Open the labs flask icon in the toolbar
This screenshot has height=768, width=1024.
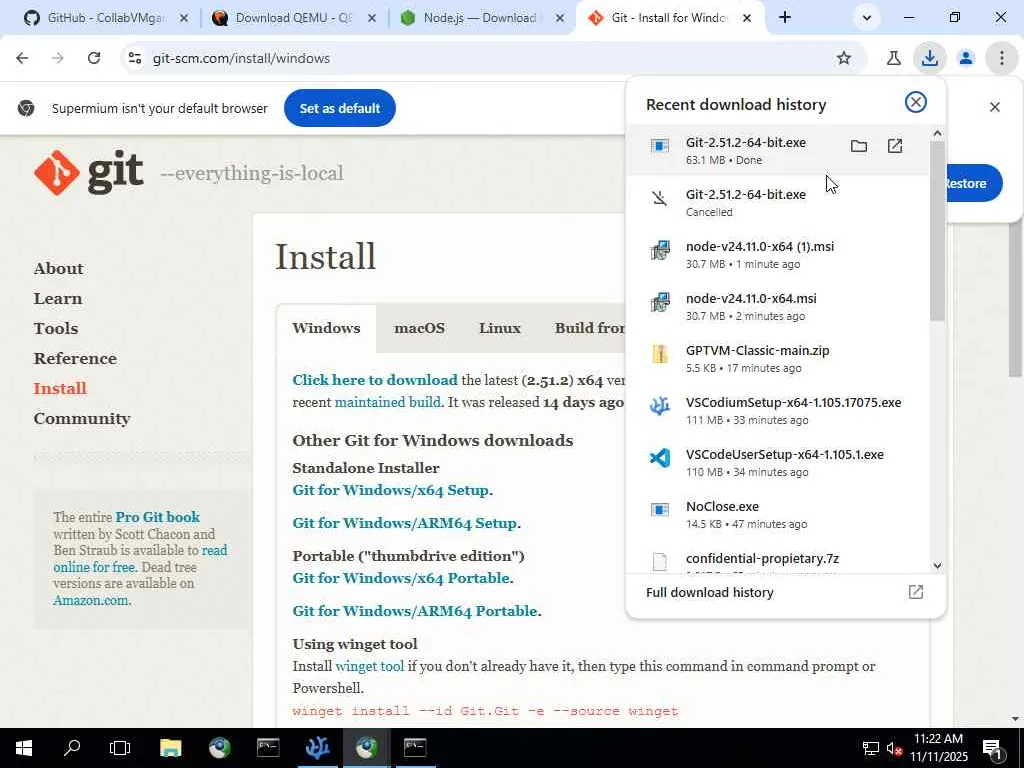point(893,58)
